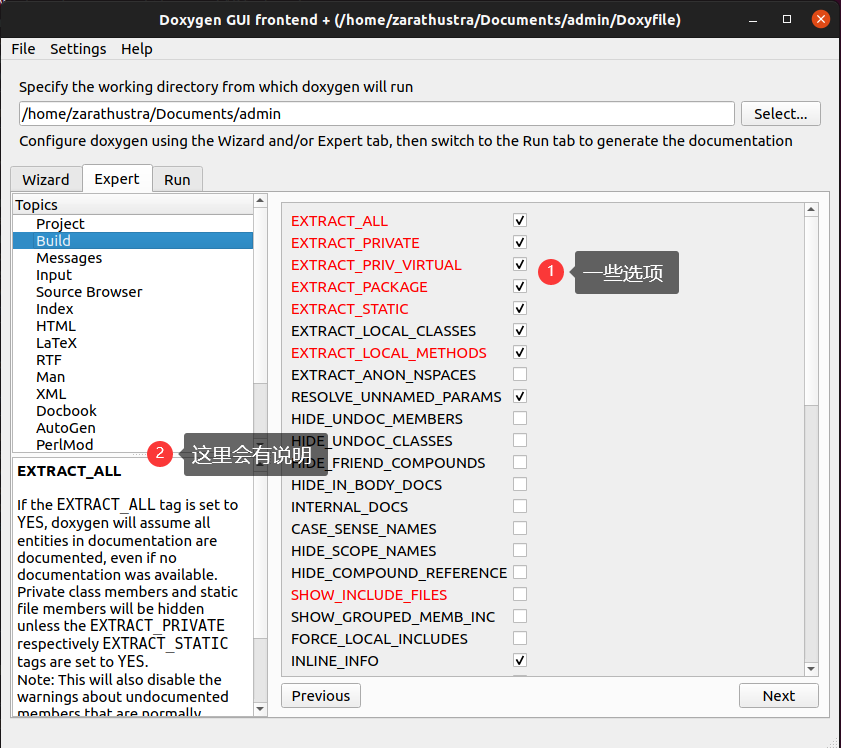Enable the HIDE_COMPOUND_REFERENCE checkbox
The width and height of the screenshot is (841, 748).
coord(519,572)
